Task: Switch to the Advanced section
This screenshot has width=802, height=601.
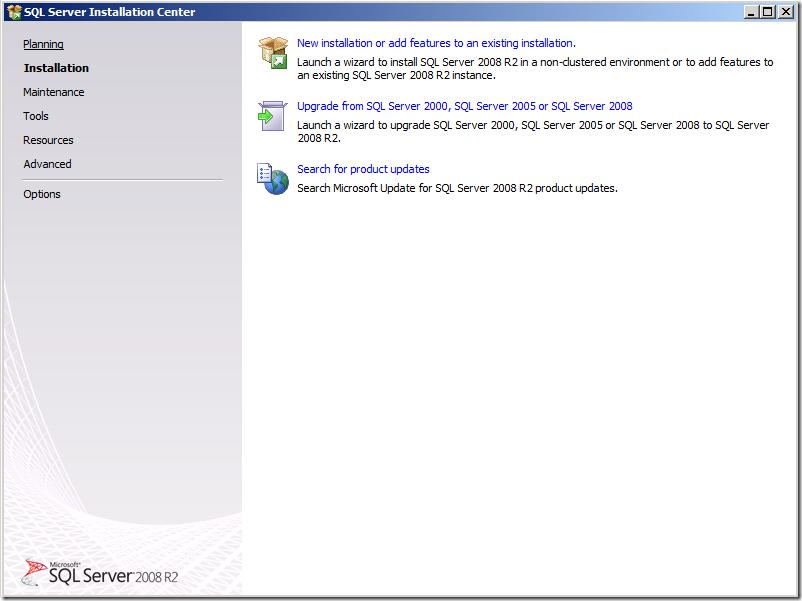Action: pos(47,164)
